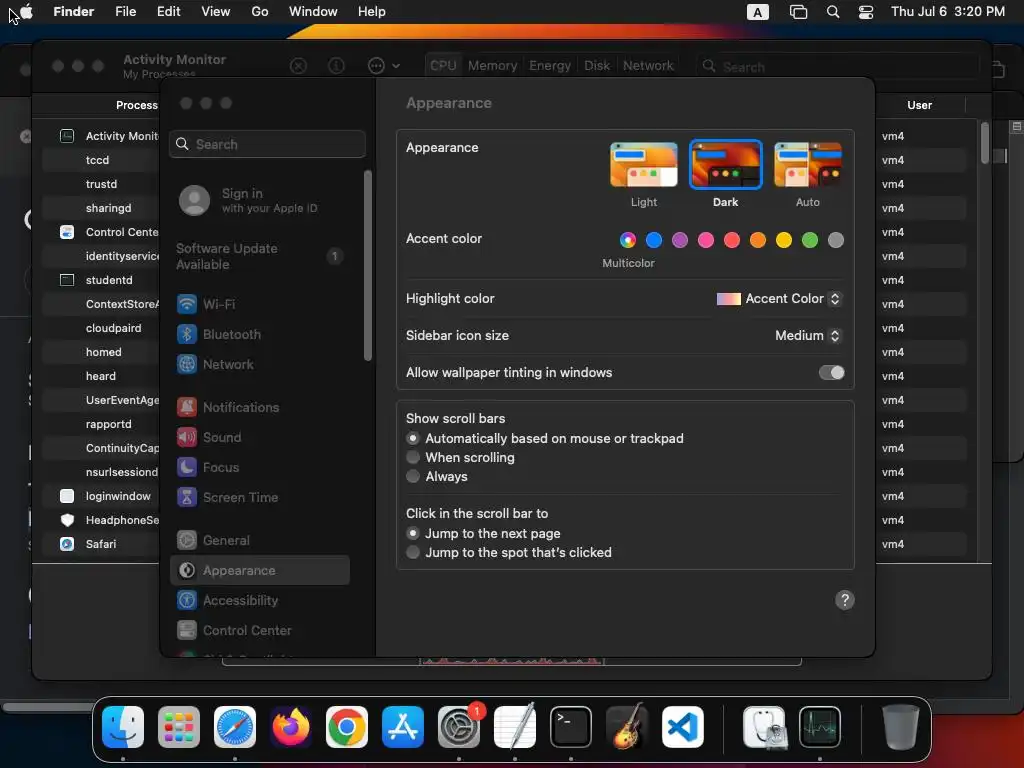Click the help question mark button
This screenshot has width=1024, height=768.
click(x=844, y=600)
